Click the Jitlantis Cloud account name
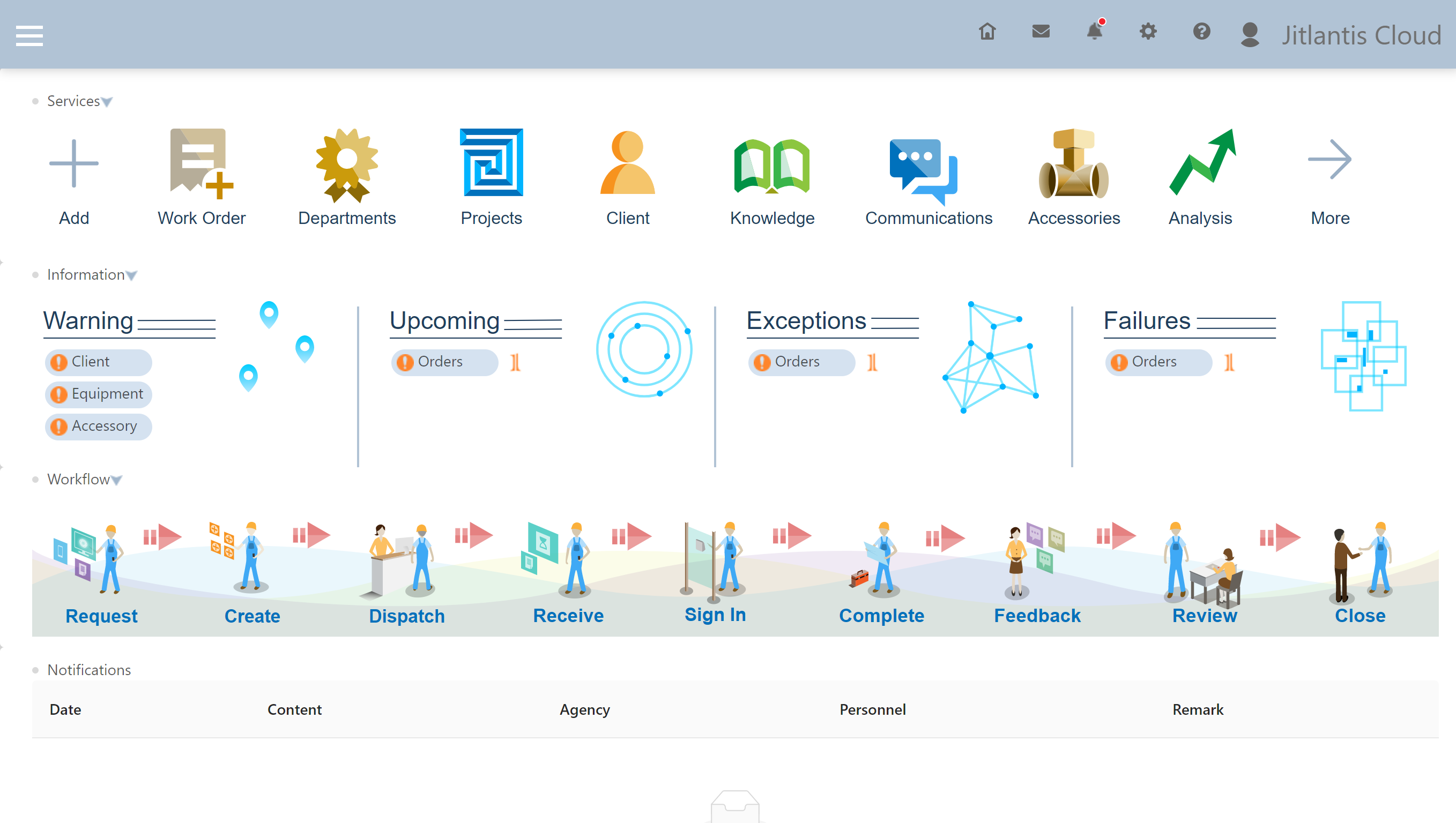The image size is (1456, 823). point(1361,35)
